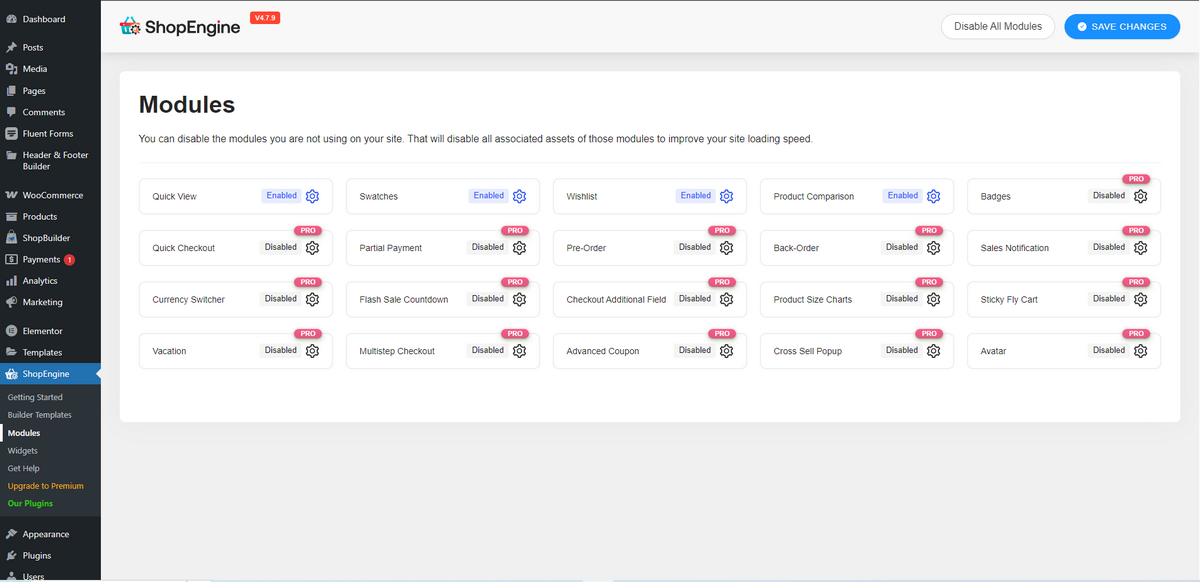This screenshot has width=1200, height=582.
Task: Click the Get Help link
Action: tap(24, 468)
